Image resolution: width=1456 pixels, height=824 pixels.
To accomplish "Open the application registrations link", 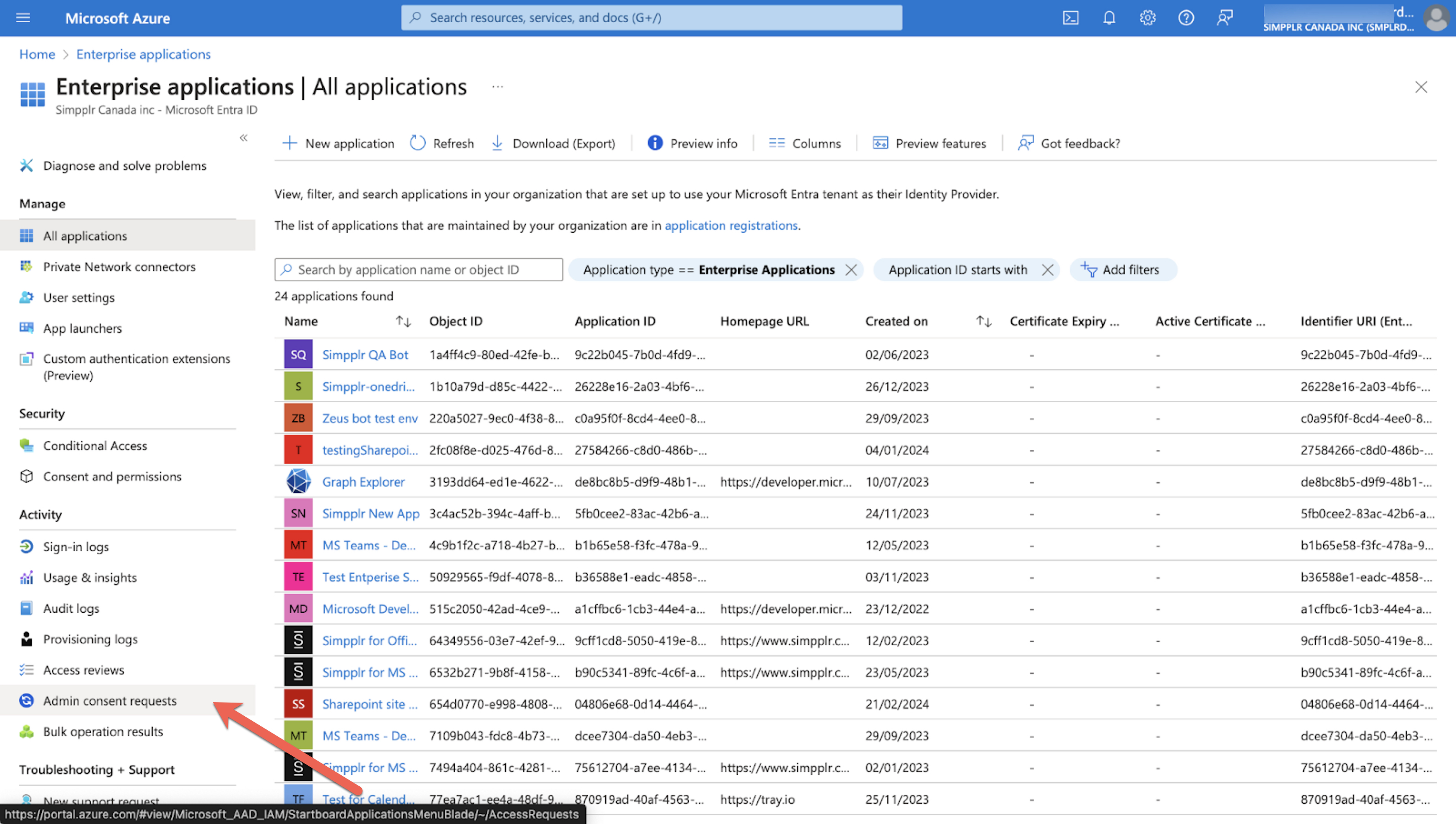I will click(x=731, y=225).
